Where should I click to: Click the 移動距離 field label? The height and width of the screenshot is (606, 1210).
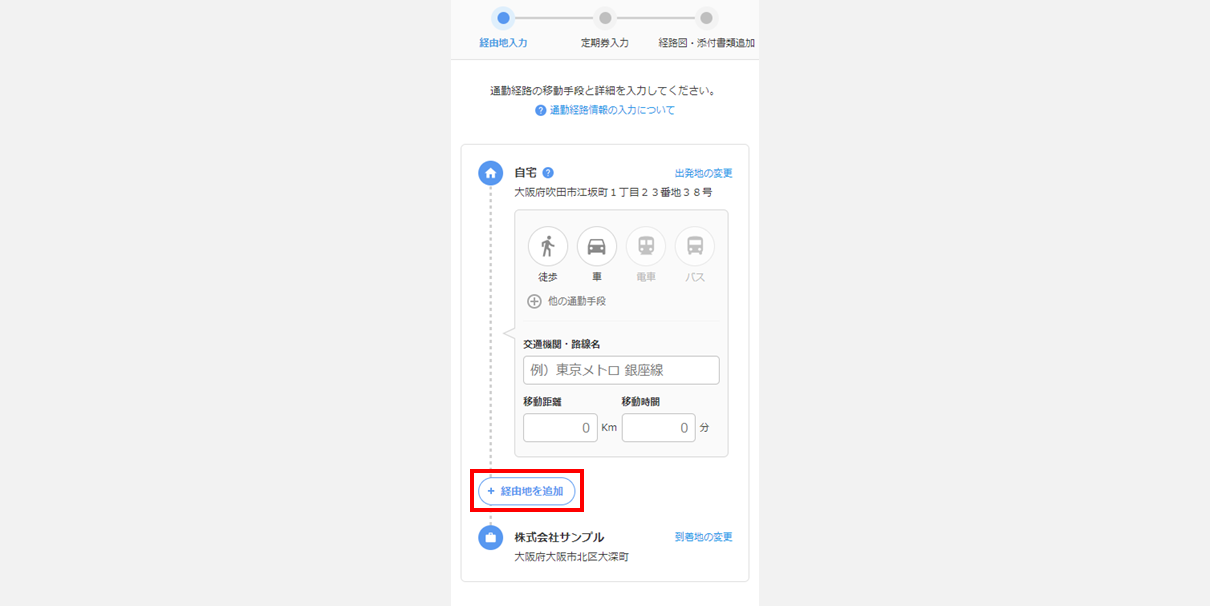pos(542,402)
